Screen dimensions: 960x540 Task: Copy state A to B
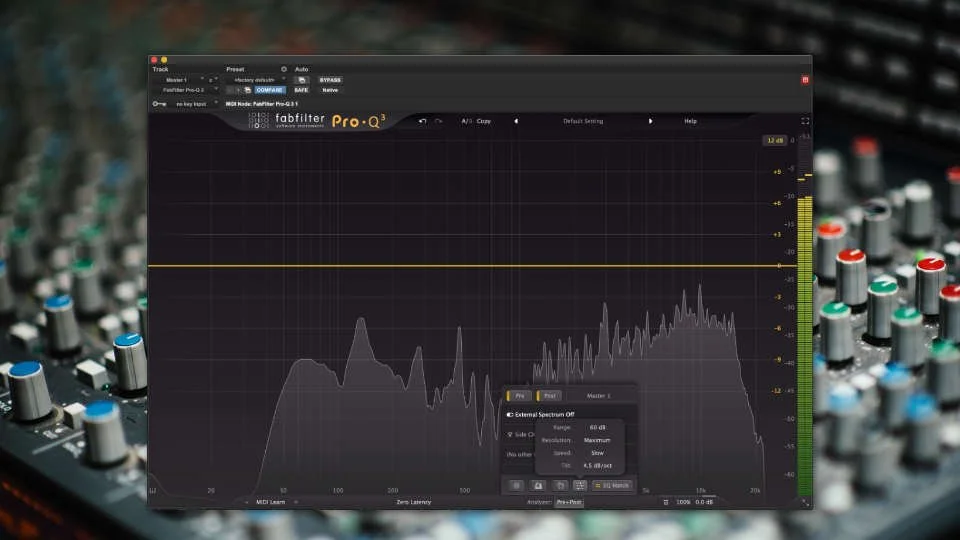[x=484, y=121]
